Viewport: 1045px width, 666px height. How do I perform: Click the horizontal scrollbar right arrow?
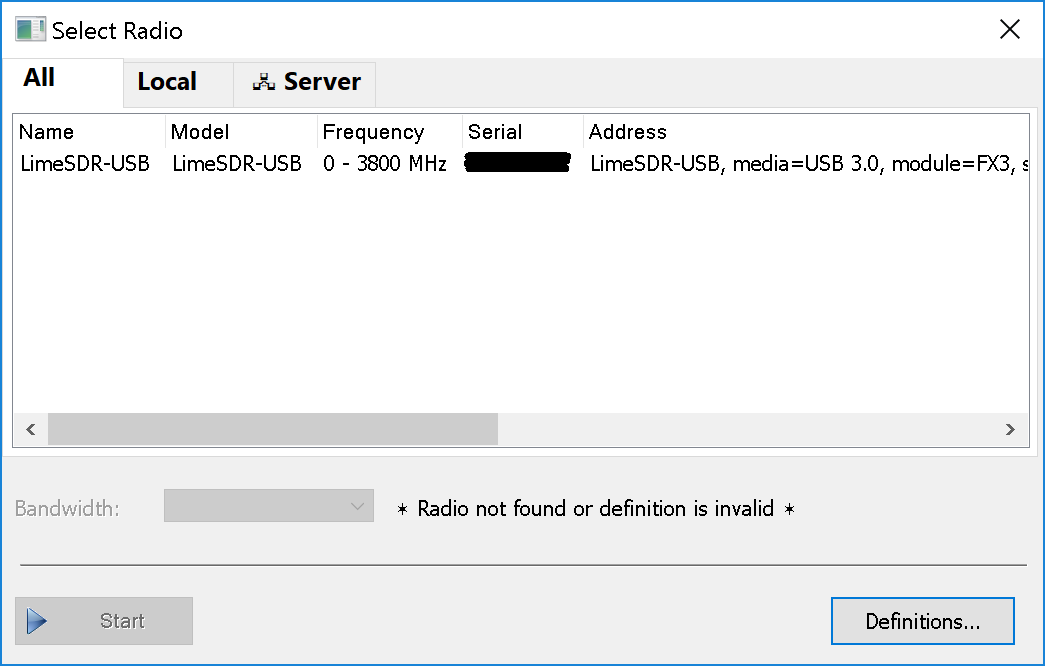1010,429
